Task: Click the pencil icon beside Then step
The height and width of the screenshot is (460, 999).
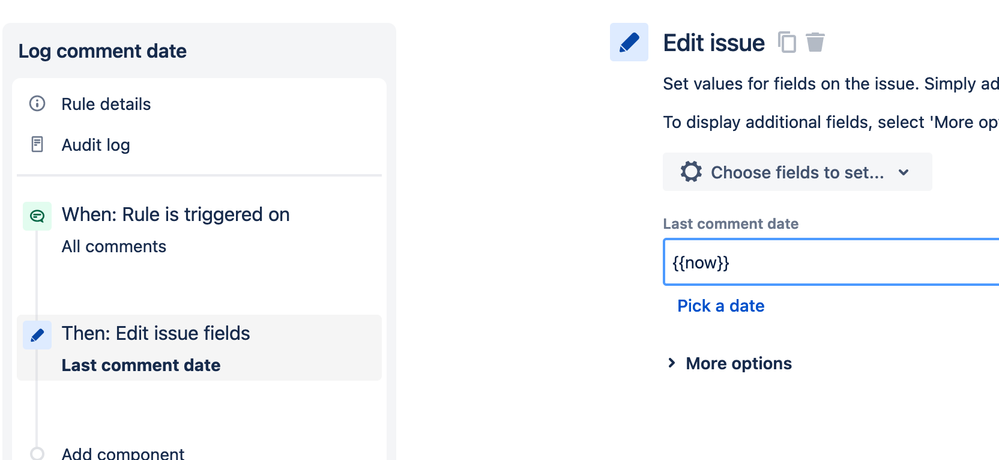Action: click(x=37, y=335)
